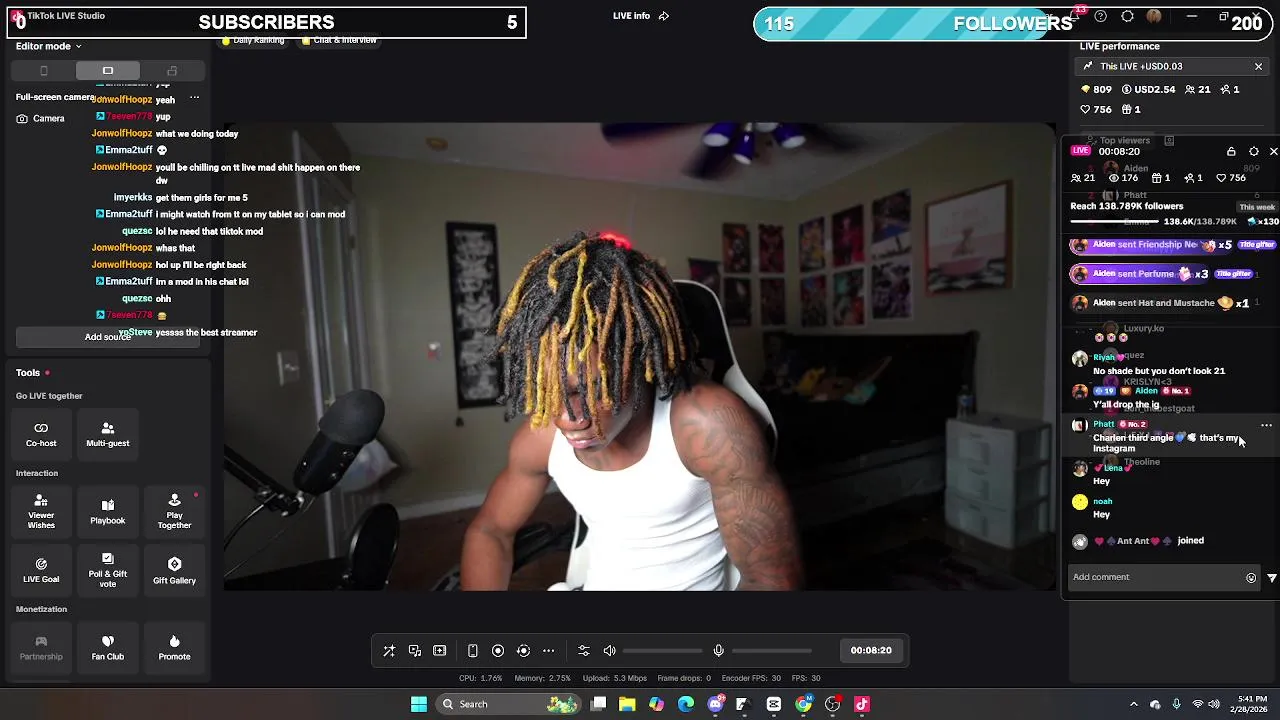Mute the speaker output
1280x720 pixels.
coord(609,651)
